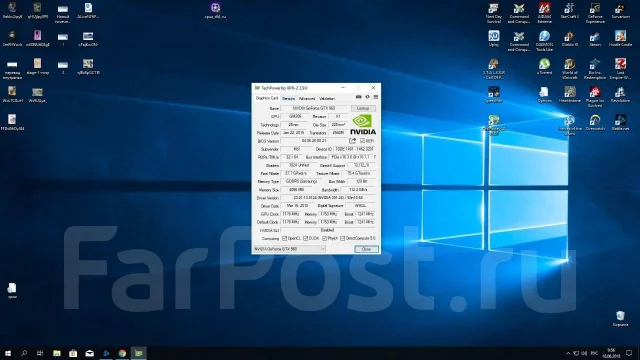Open DAEMON Tools Lite desktop shortcut
The image size is (640, 360).
pyautogui.click(x=544, y=40)
